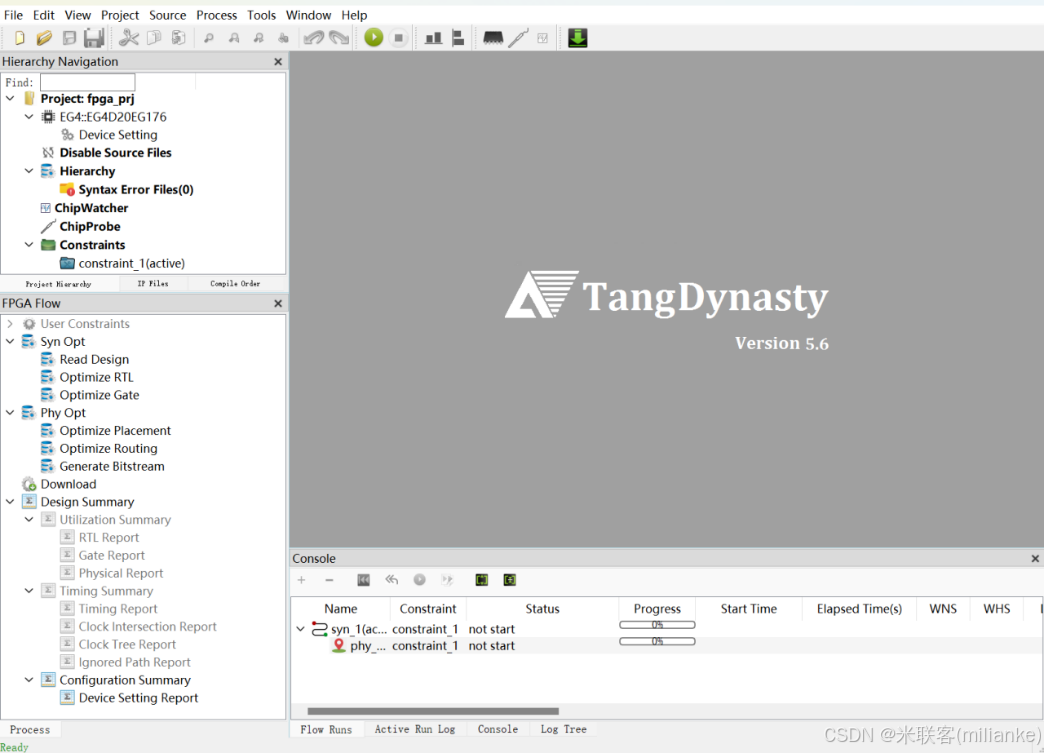Screen dimensions: 1045x753
Task: Click the Elapsed Time(s) column header
Action: [859, 609]
